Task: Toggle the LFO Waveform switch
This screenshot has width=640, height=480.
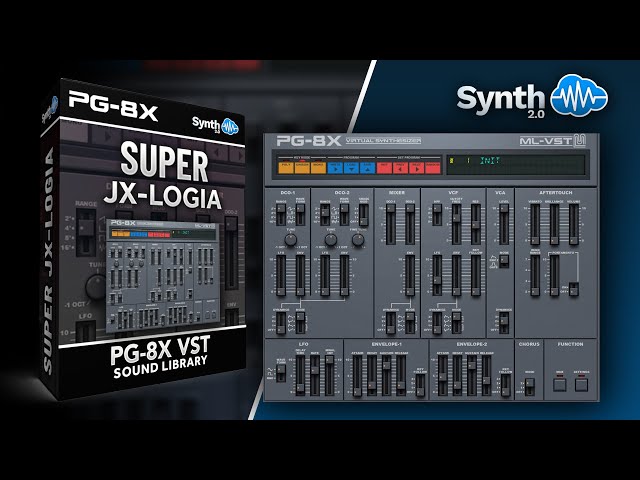Action: coord(281,373)
